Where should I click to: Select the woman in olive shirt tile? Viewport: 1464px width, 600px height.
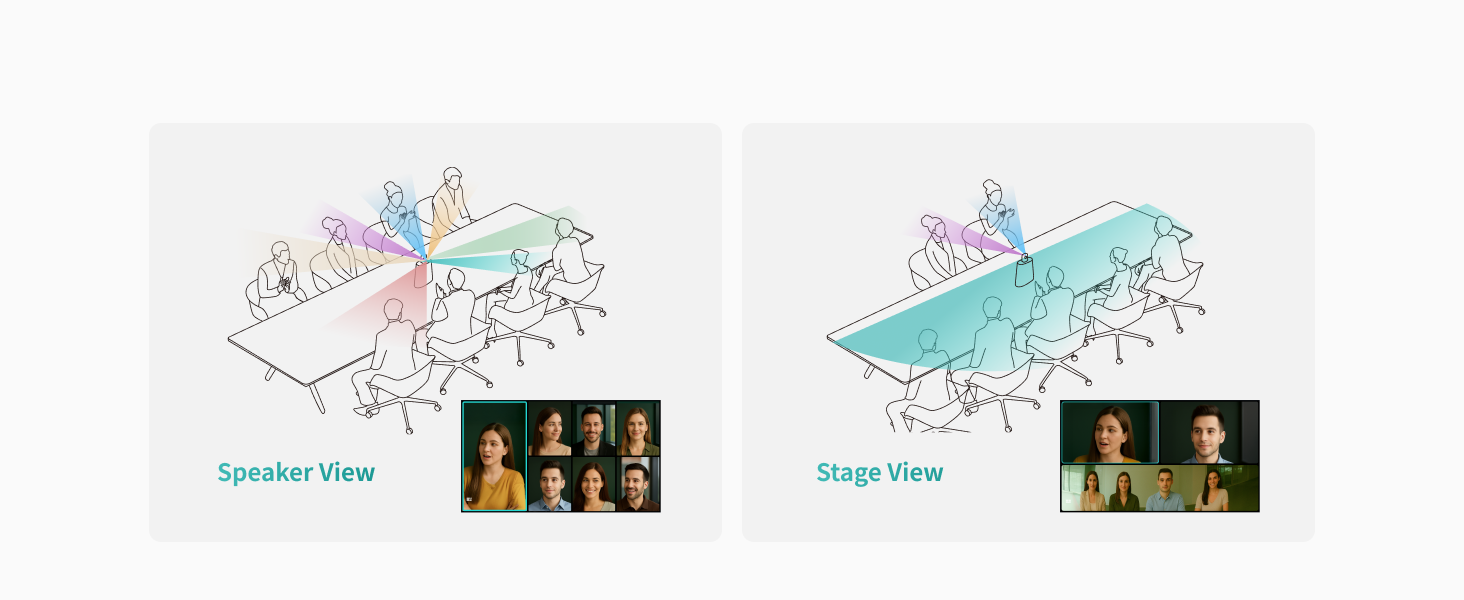coord(638,430)
